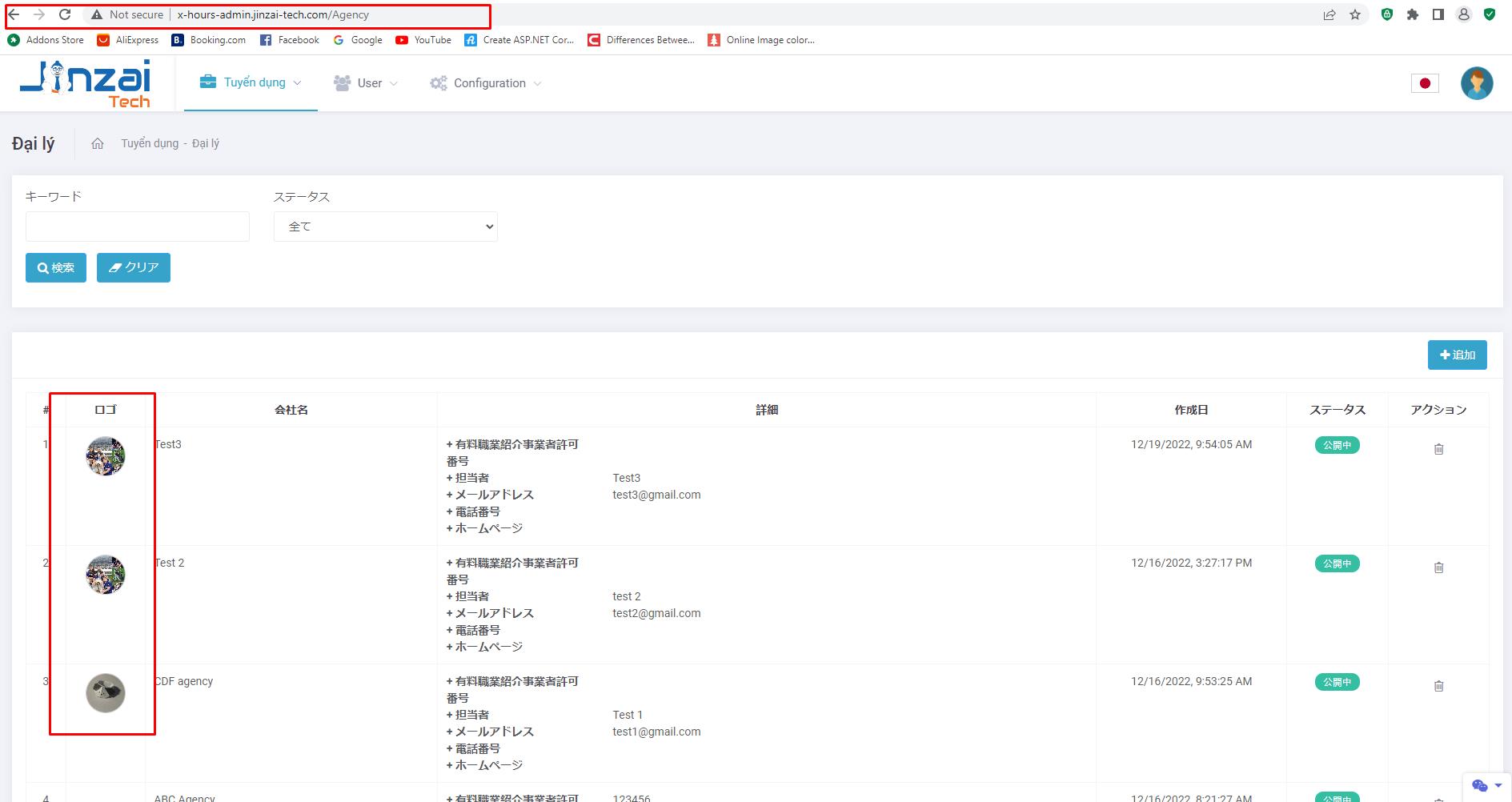Open browser extensions puzzle icon
The width and height of the screenshot is (1512, 802).
[1413, 14]
